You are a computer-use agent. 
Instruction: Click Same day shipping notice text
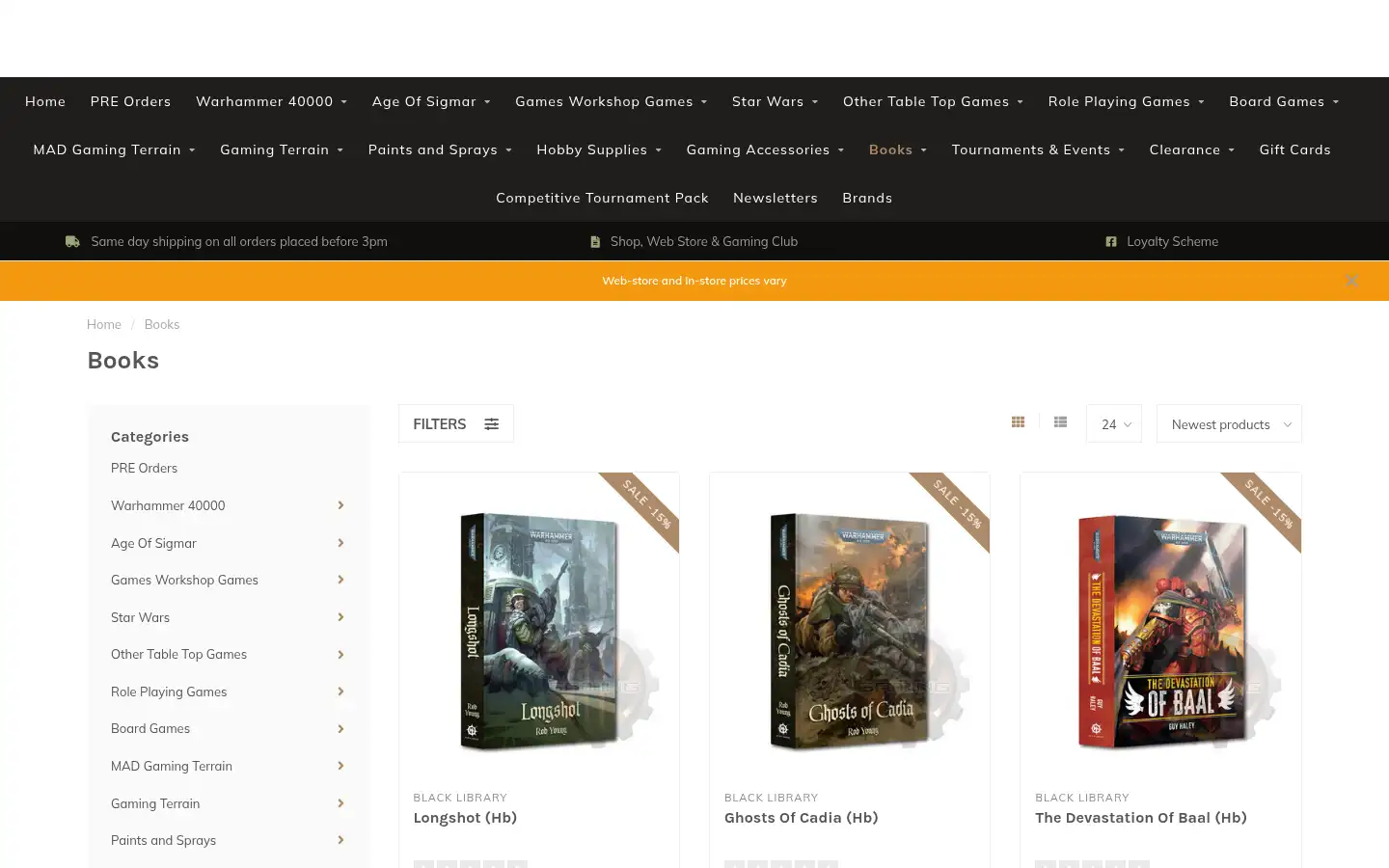click(239, 241)
